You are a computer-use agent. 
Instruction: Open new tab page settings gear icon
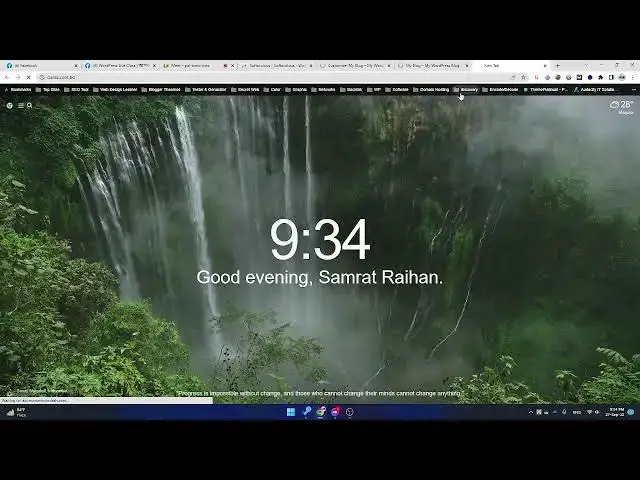pyautogui.click(x=9, y=105)
